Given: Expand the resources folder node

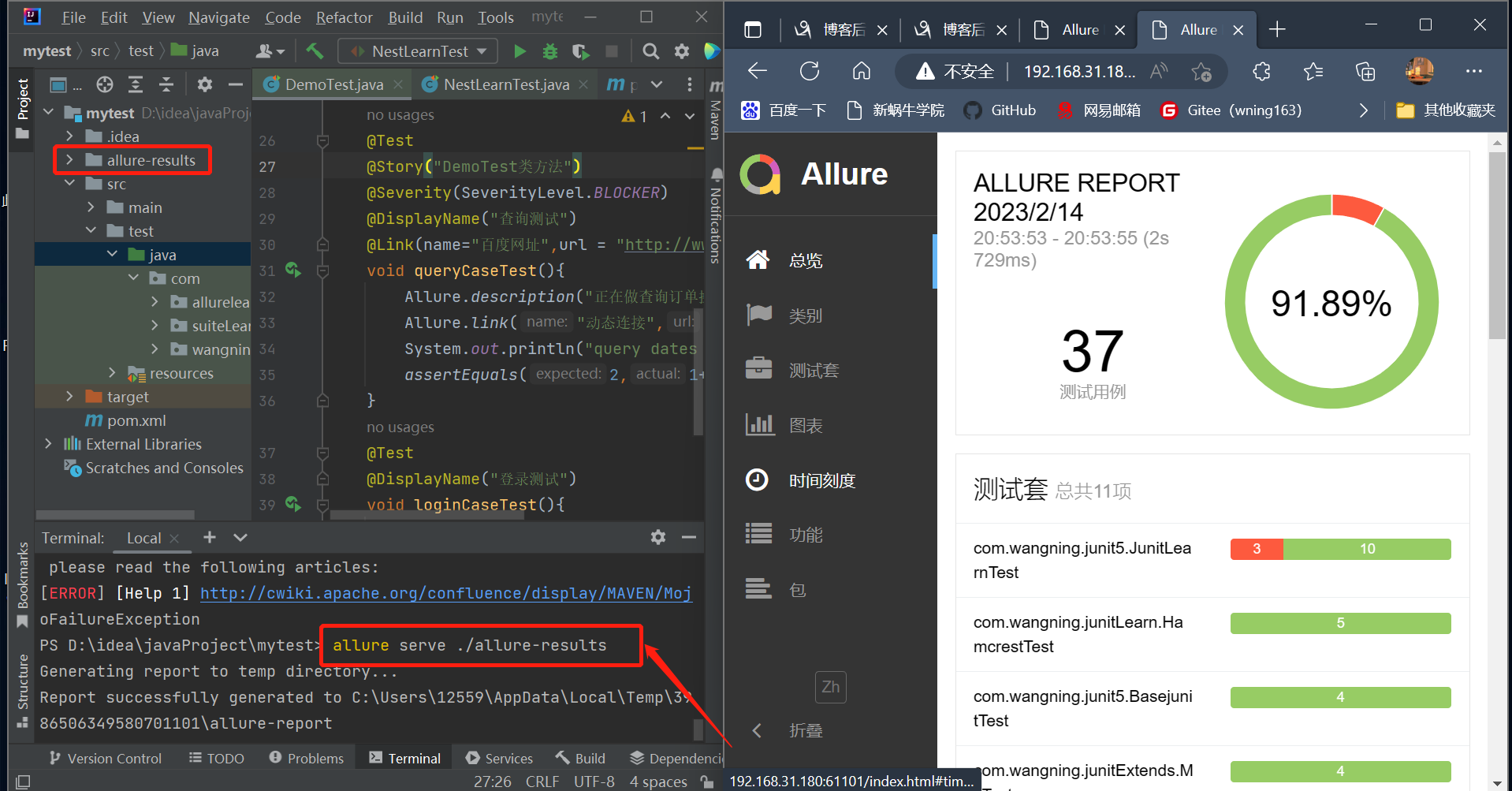Looking at the screenshot, I should point(112,373).
